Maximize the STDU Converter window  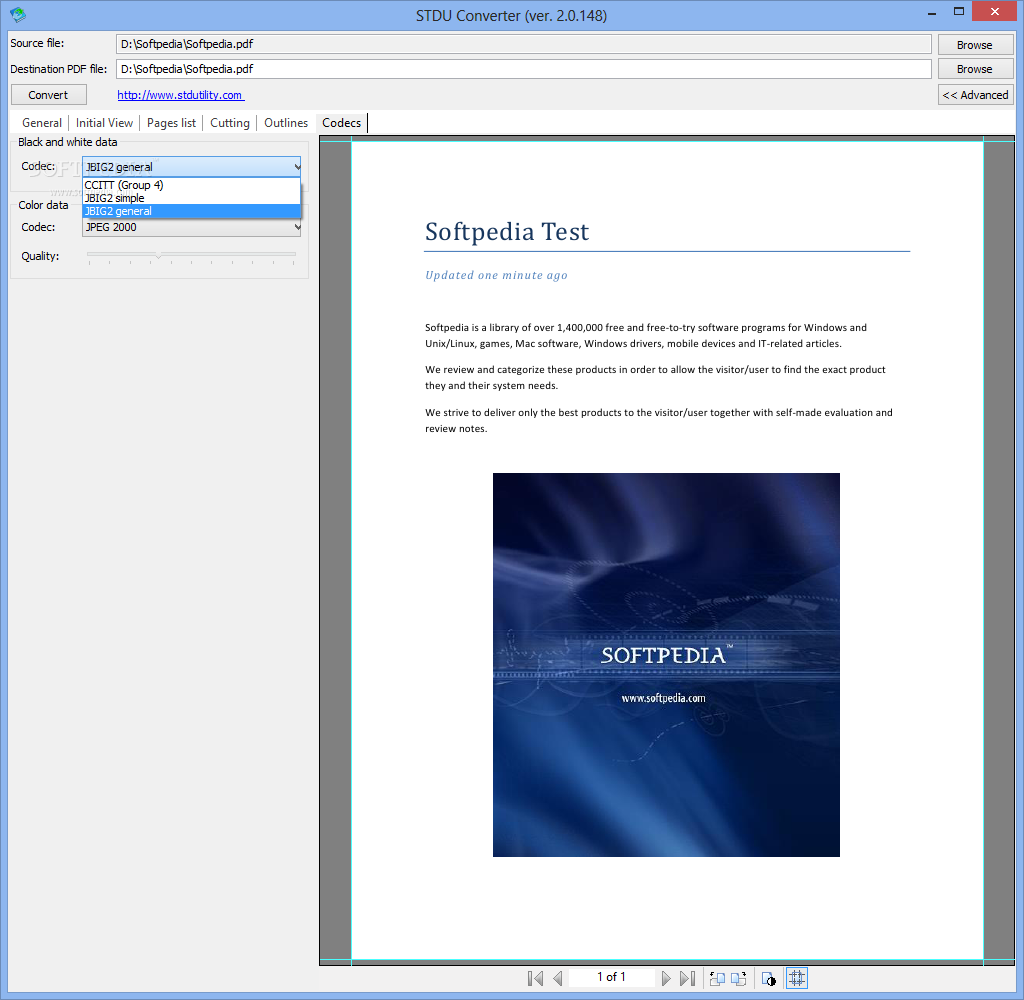(x=959, y=12)
